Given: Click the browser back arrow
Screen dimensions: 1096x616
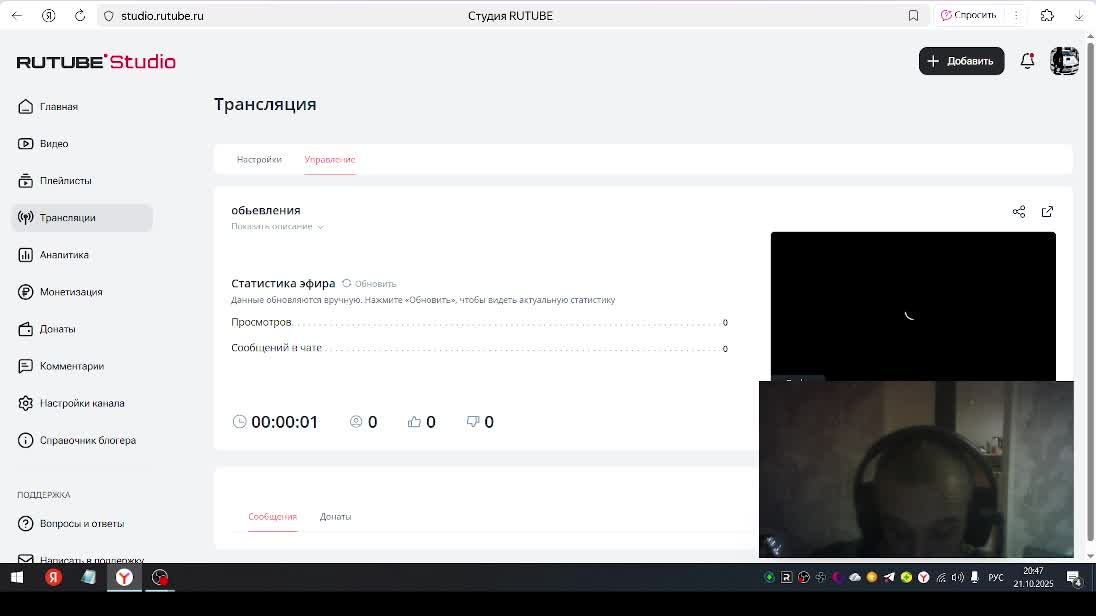Looking at the screenshot, I should click(x=17, y=16).
